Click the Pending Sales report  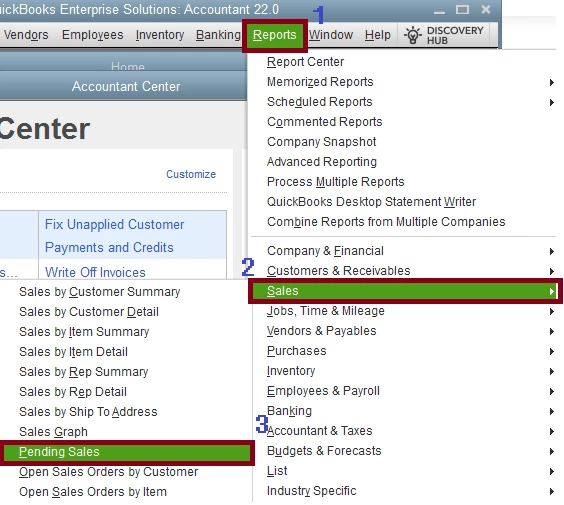pyautogui.click(x=127, y=452)
